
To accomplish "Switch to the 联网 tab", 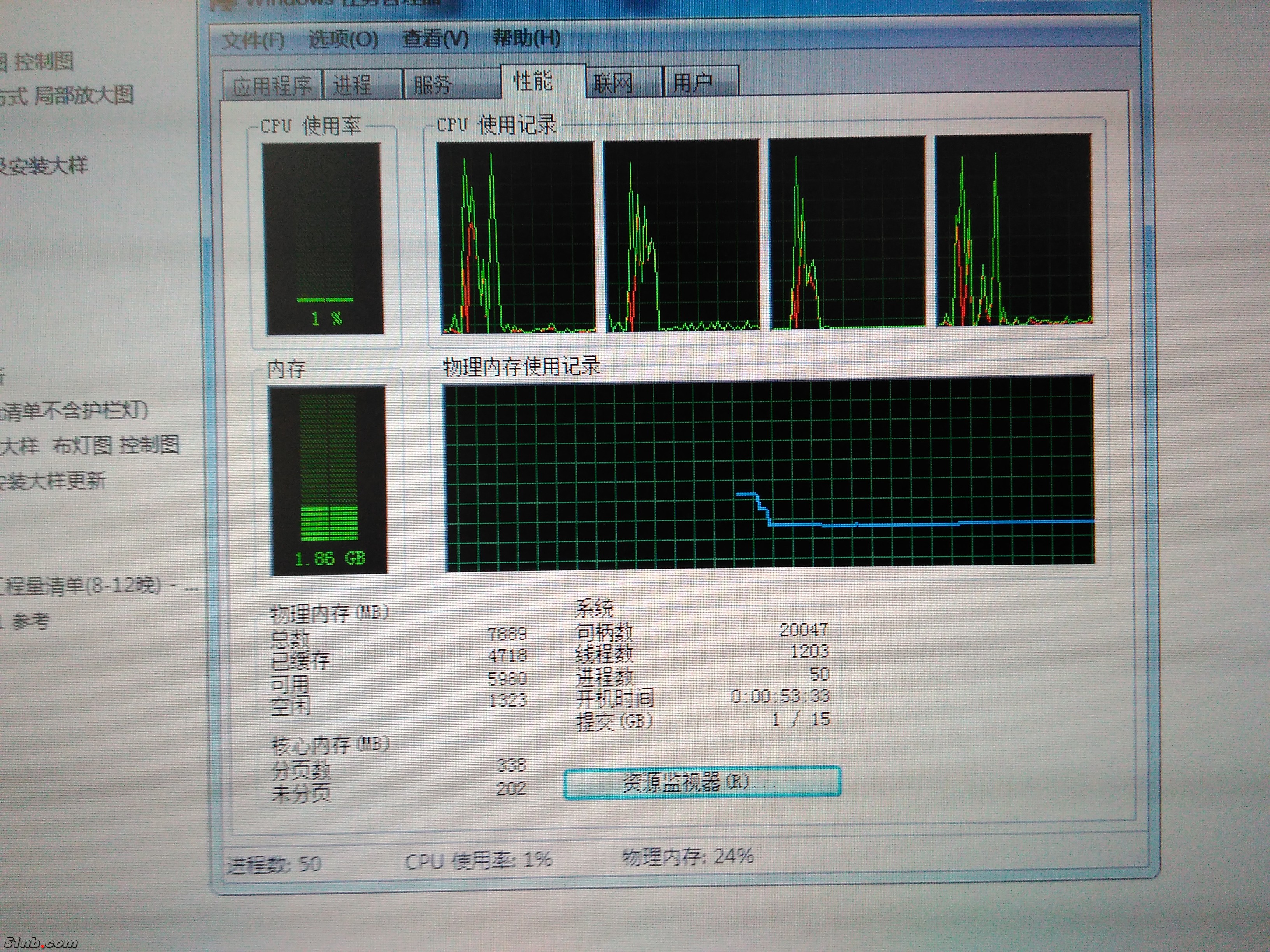I will (612, 83).
